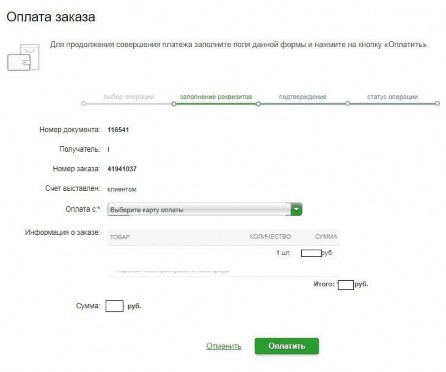This screenshot has width=446, height=372.
Task: Click the Номер заказа label
Action: click(x=76, y=169)
